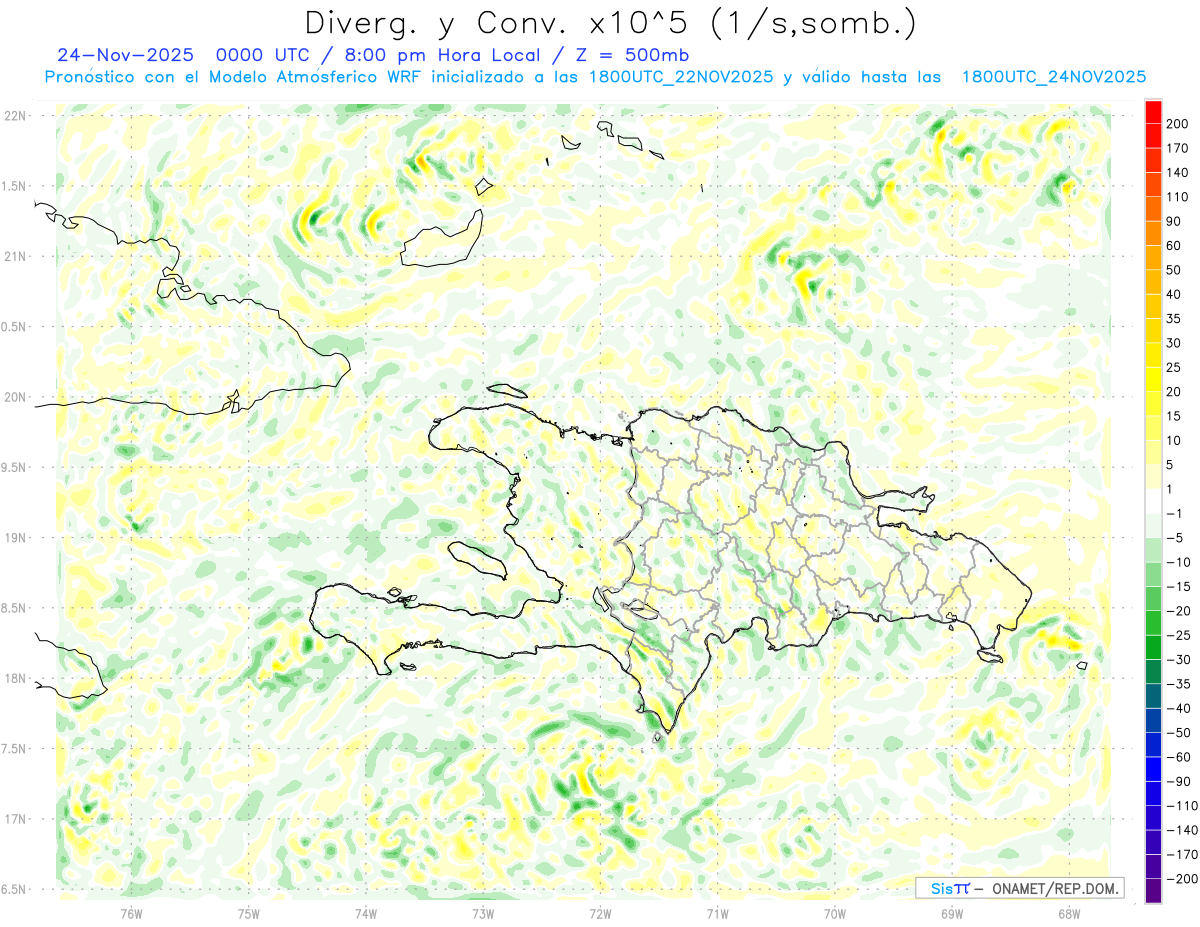Click the '18N' latitude label
This screenshot has height=927, width=1200.
[x=15, y=678]
